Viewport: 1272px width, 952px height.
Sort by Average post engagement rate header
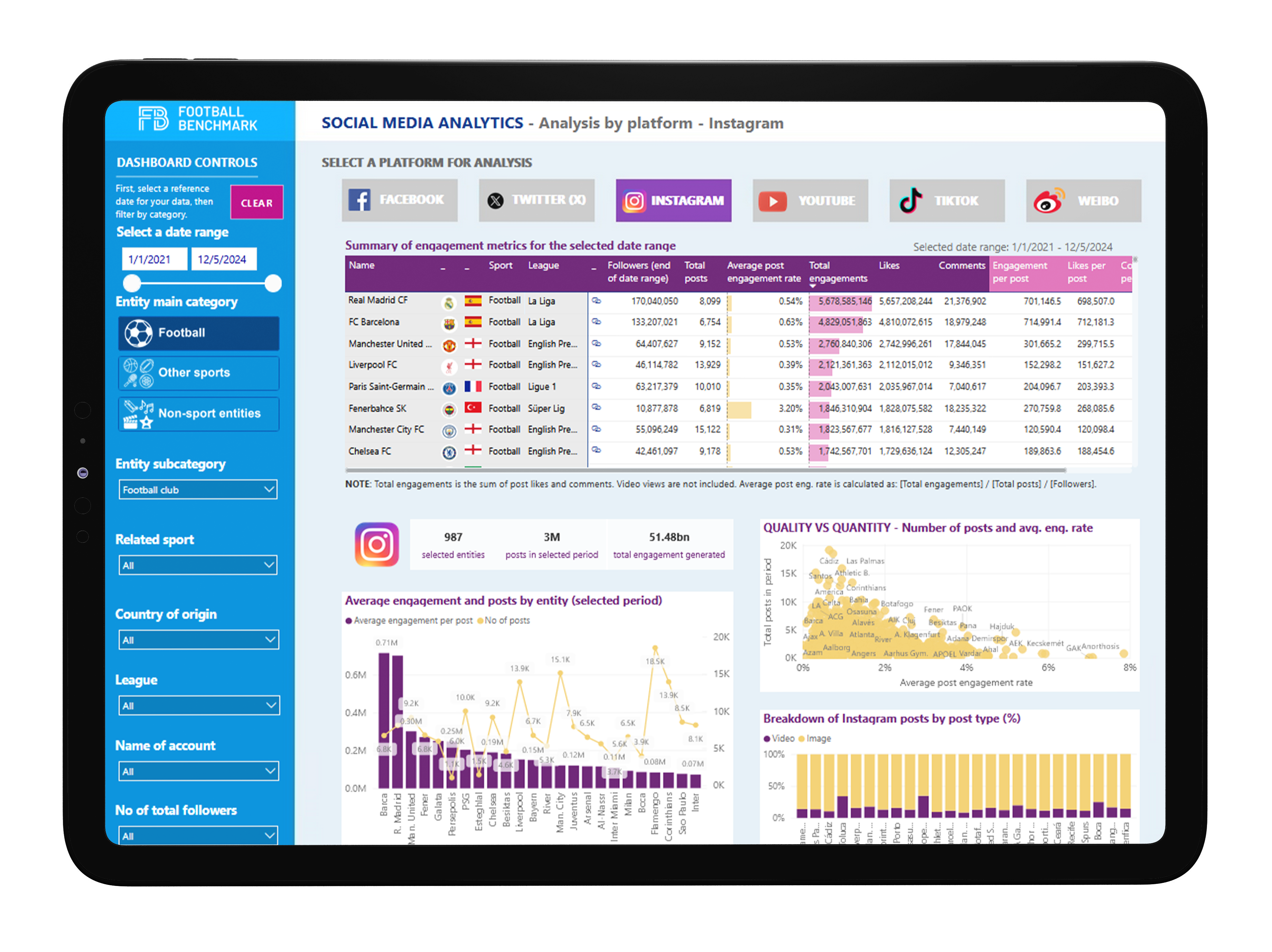point(764,272)
